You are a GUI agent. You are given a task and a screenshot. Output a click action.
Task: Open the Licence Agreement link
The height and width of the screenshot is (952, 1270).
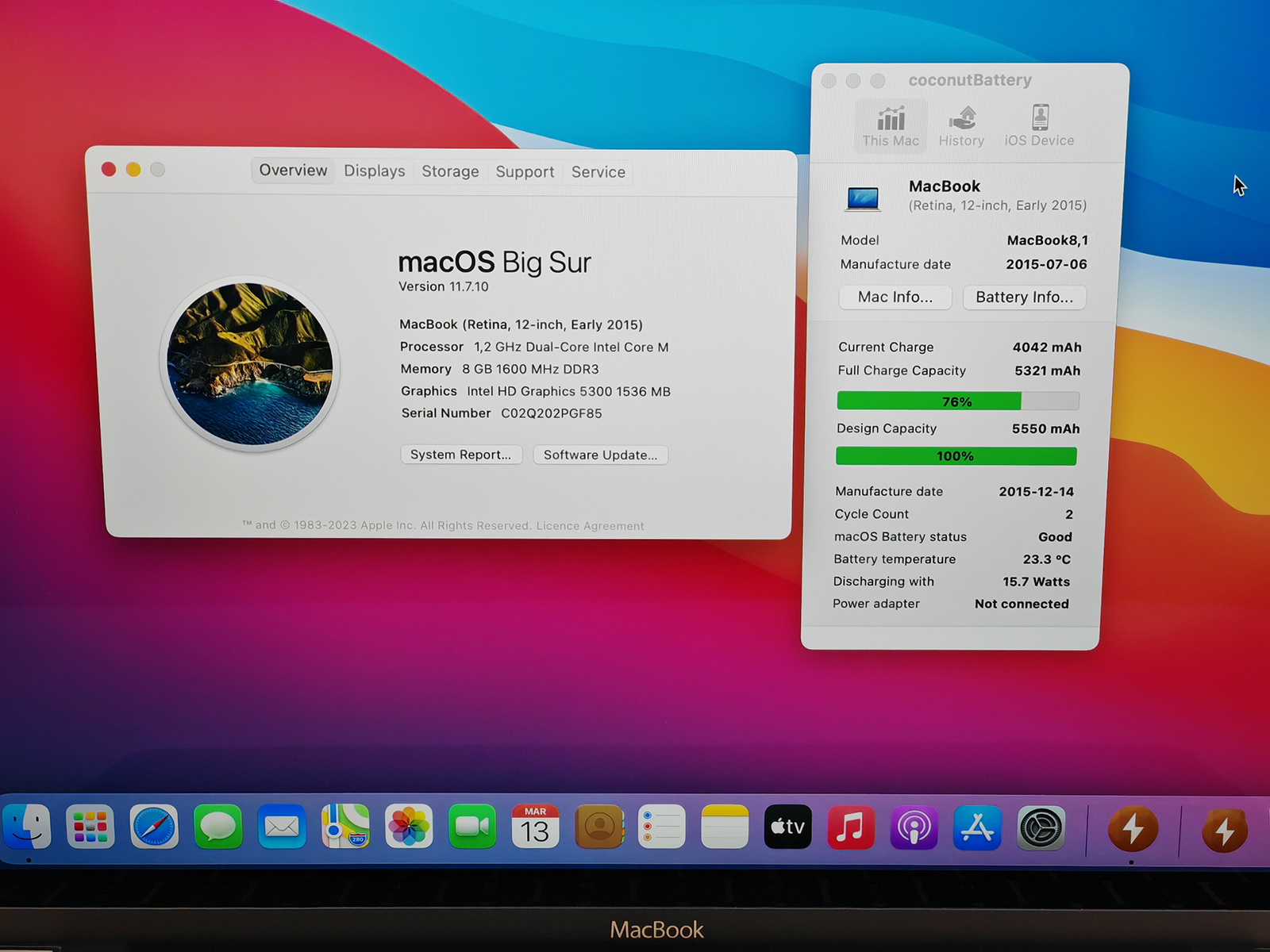tap(590, 526)
